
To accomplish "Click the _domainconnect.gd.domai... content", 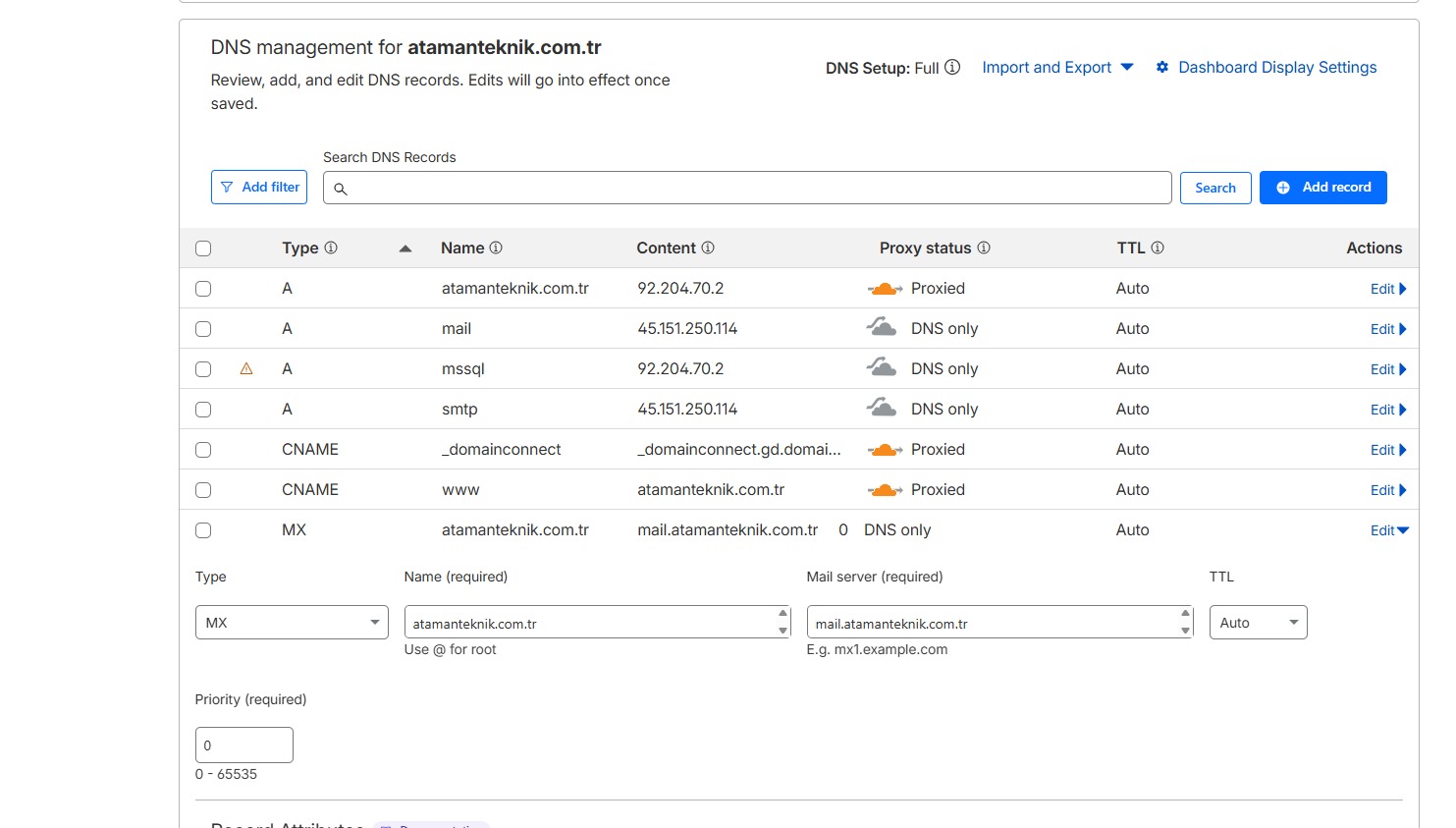I will coord(738,450).
